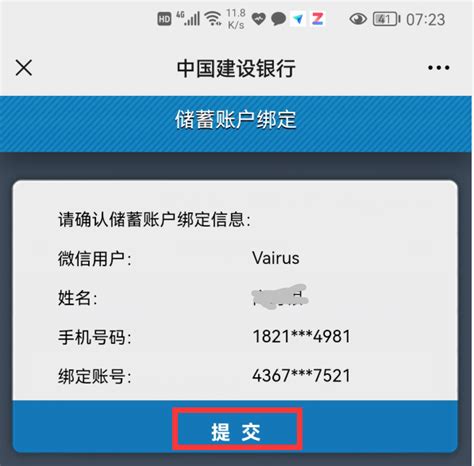Viewport: 474px width, 466px height.
Task: Tap the Wi-Fi status icon
Action: 213,18
